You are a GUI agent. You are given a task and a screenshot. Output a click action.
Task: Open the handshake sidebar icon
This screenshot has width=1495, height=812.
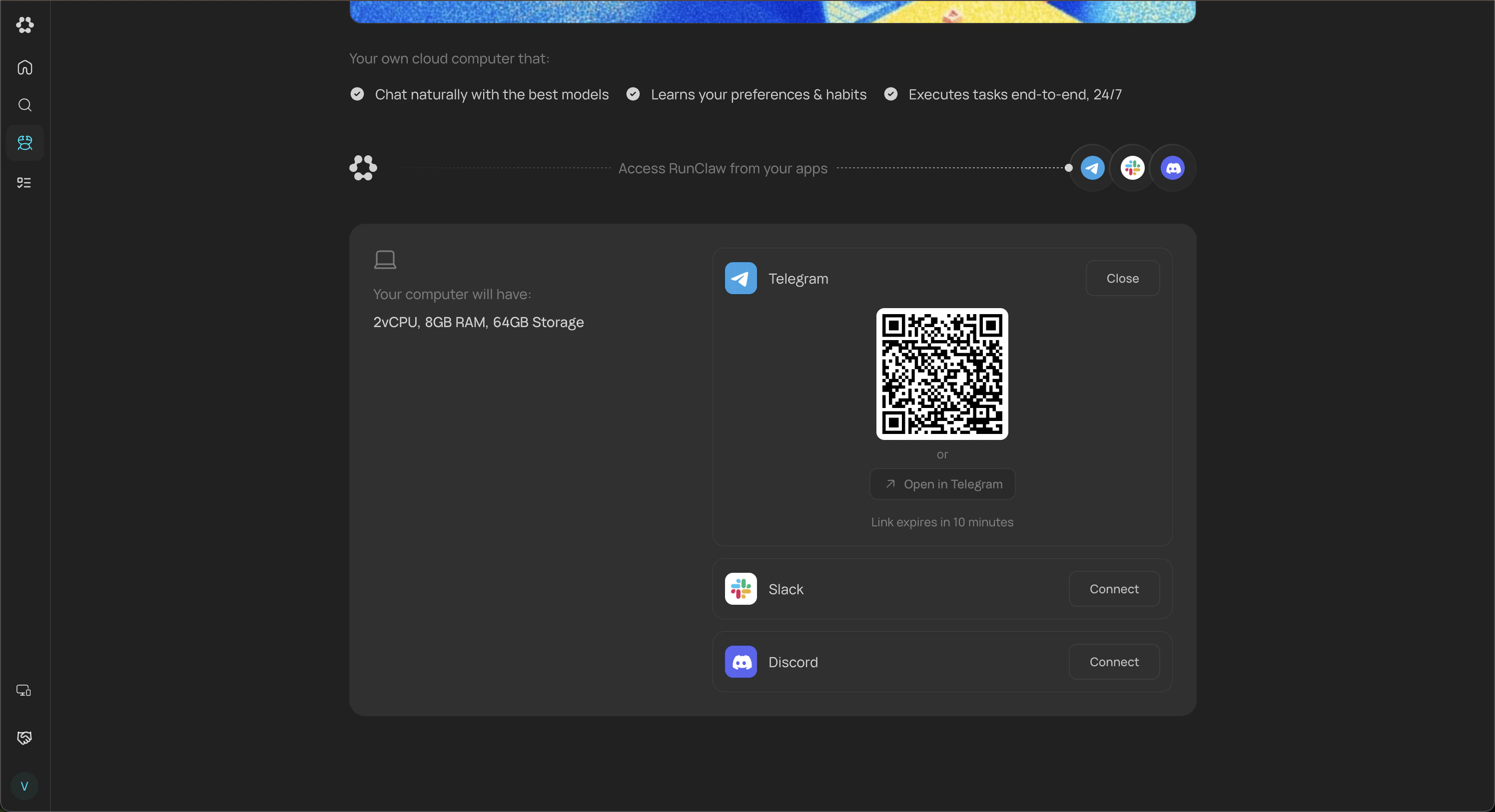24,738
